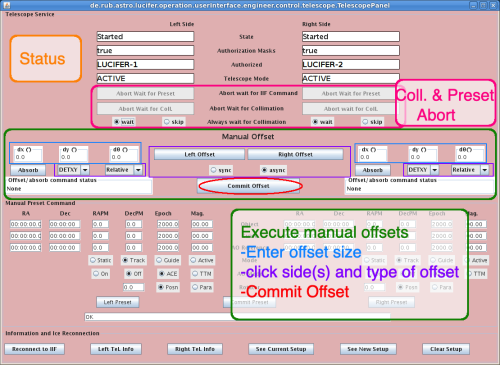500x365 pixels.
Task: Select right side wait collimation radio
Action: (x=322, y=122)
